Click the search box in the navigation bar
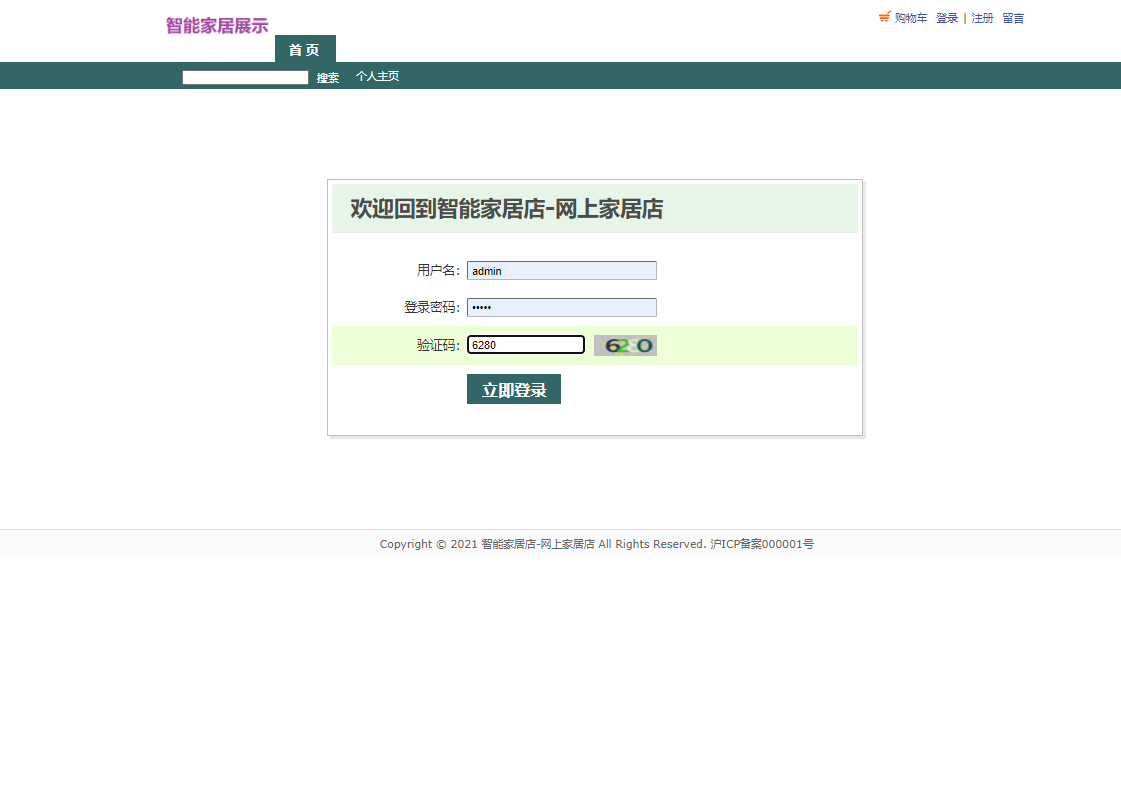The width and height of the screenshot is (1121, 794). (244, 77)
